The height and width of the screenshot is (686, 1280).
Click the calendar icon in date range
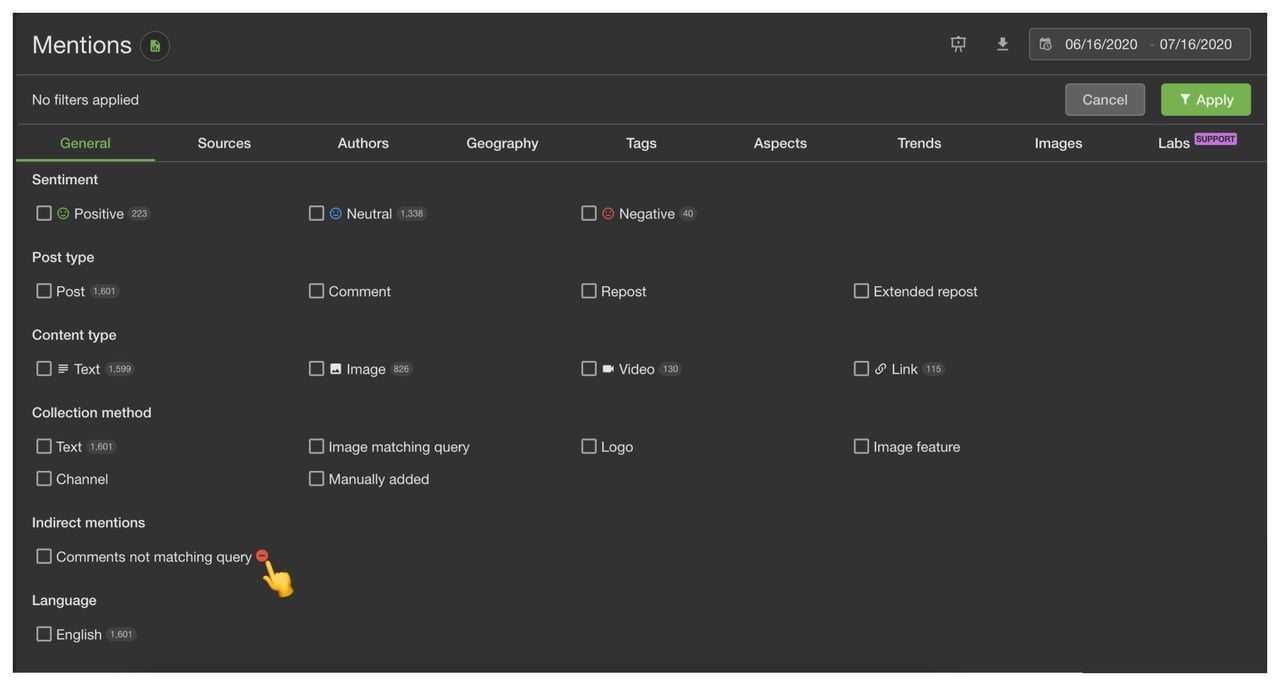click(x=1045, y=44)
